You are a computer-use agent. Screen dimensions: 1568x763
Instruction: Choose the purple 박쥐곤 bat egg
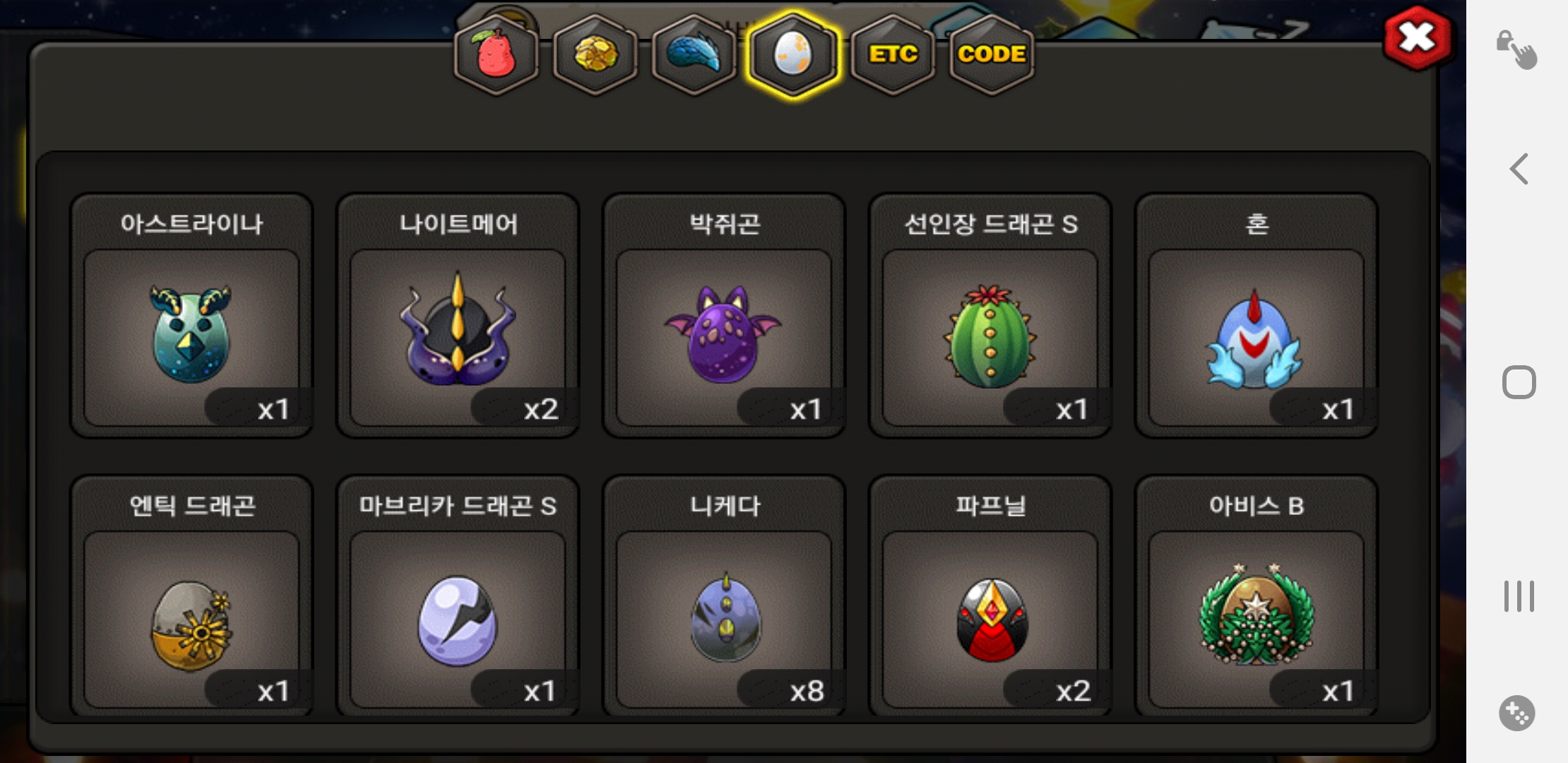(724, 316)
